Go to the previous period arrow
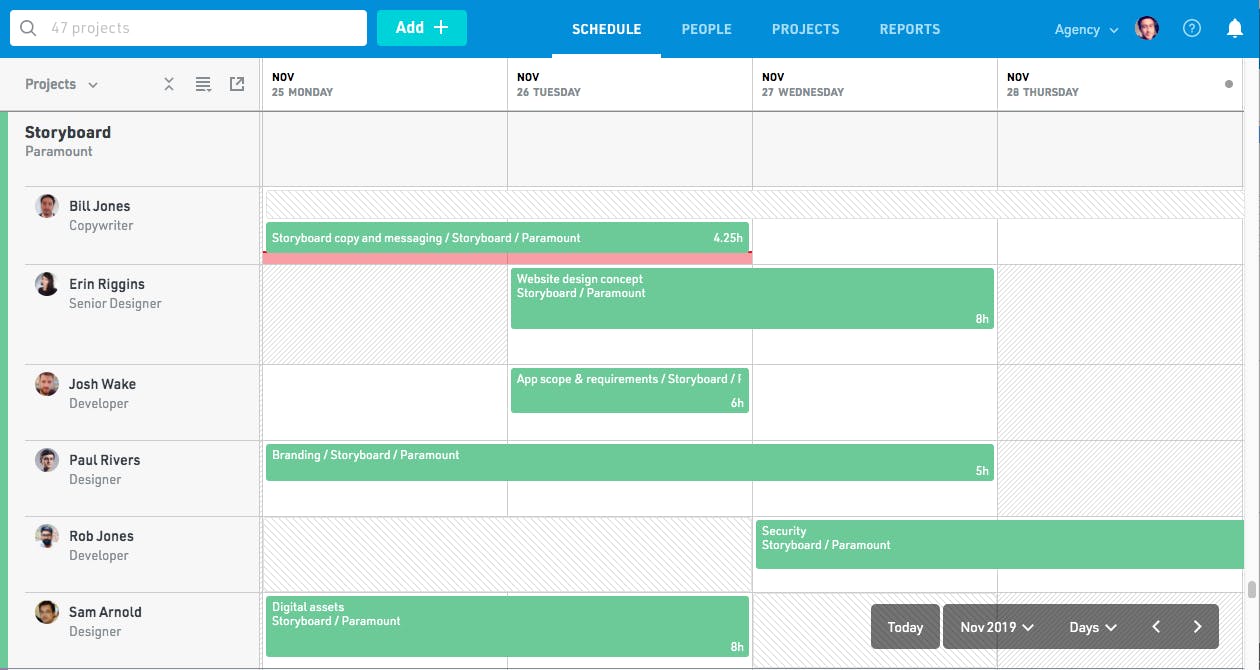 click(1156, 626)
